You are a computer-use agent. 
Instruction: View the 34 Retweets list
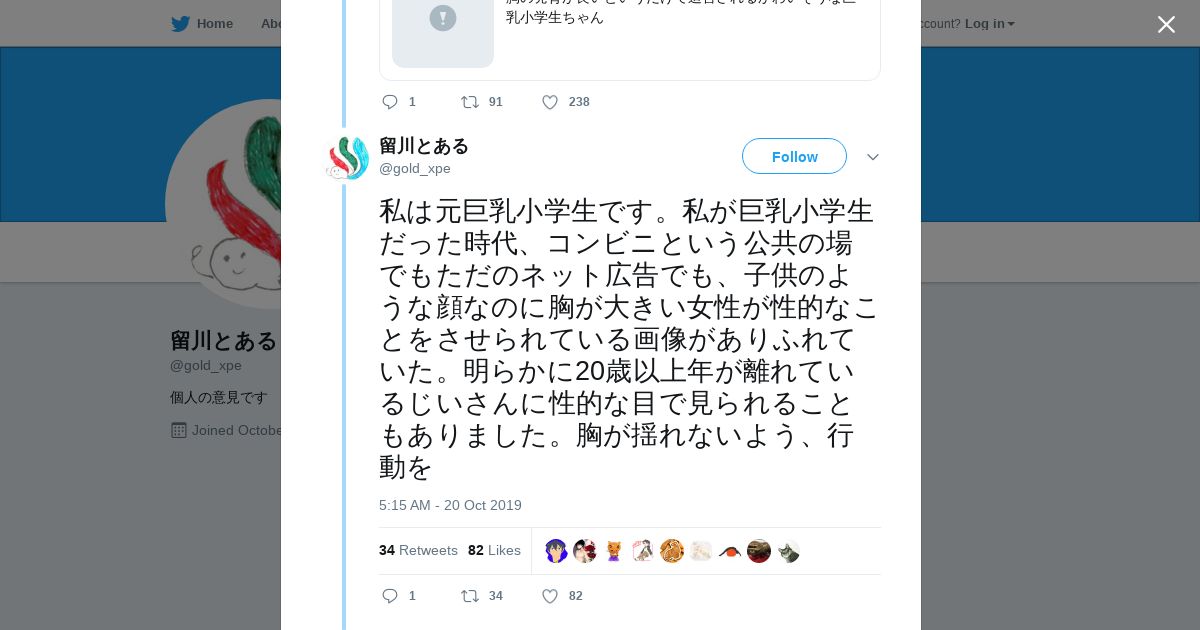click(x=418, y=551)
